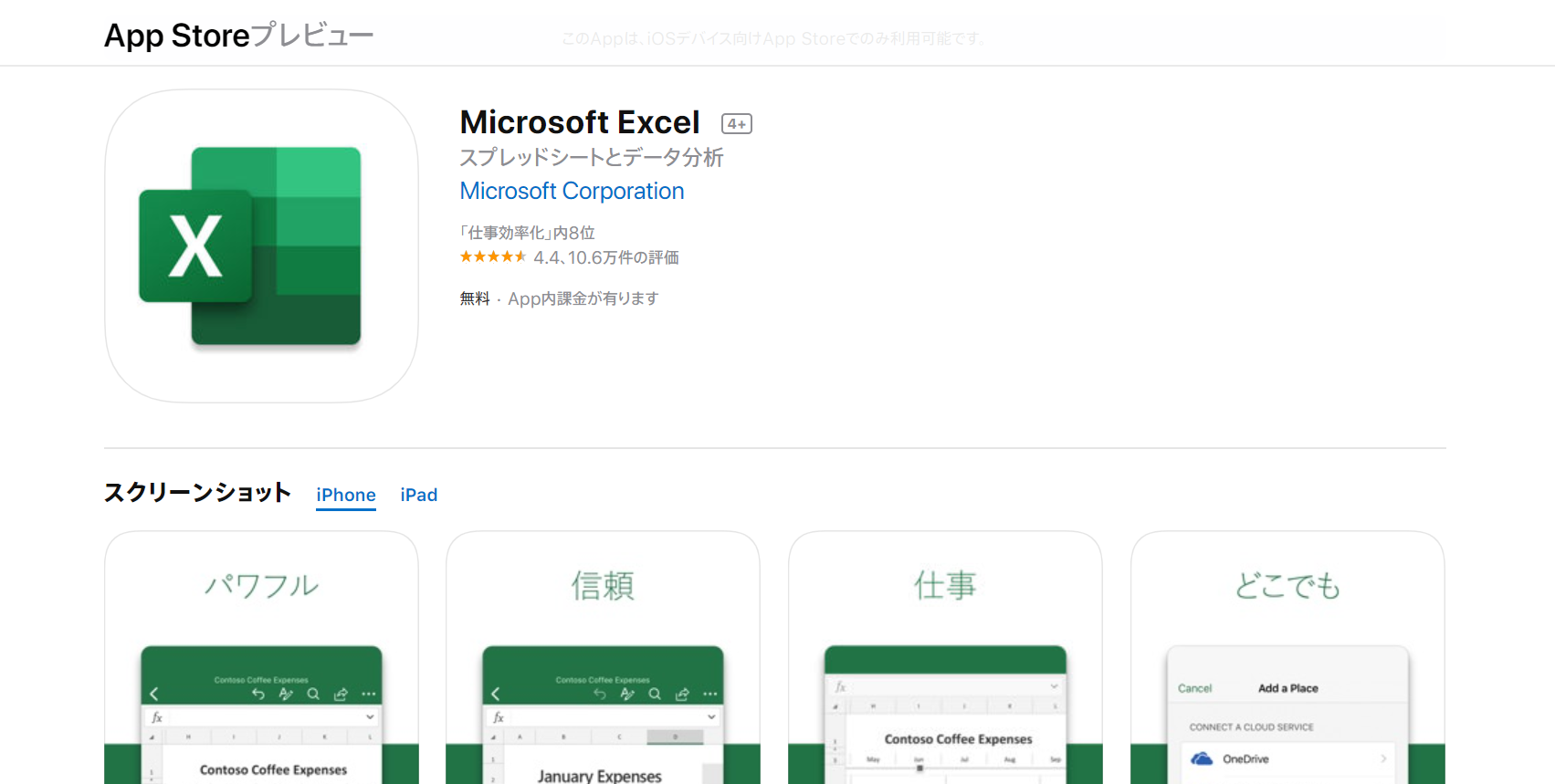
Task: Click the pen format icon in パワフル screenshot
Action: 286,695
